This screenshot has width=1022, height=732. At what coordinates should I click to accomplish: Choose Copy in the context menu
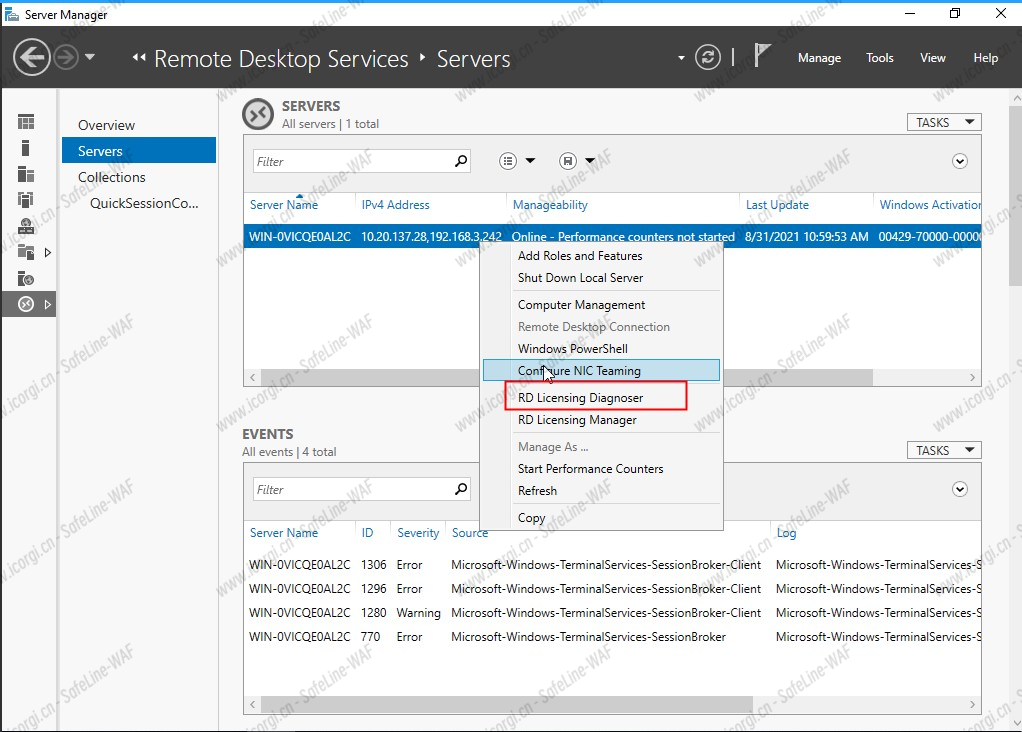531,518
